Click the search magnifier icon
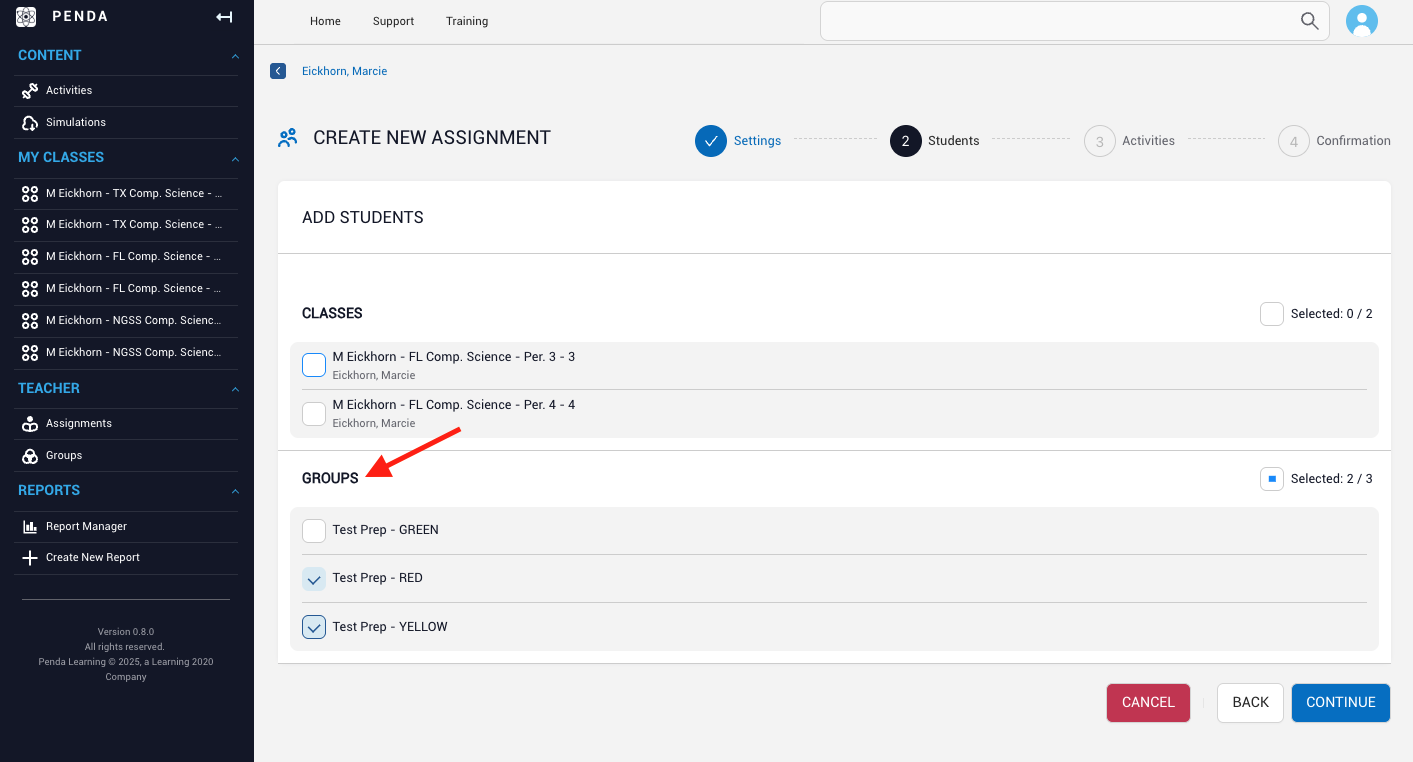This screenshot has width=1413, height=762. (x=1309, y=20)
